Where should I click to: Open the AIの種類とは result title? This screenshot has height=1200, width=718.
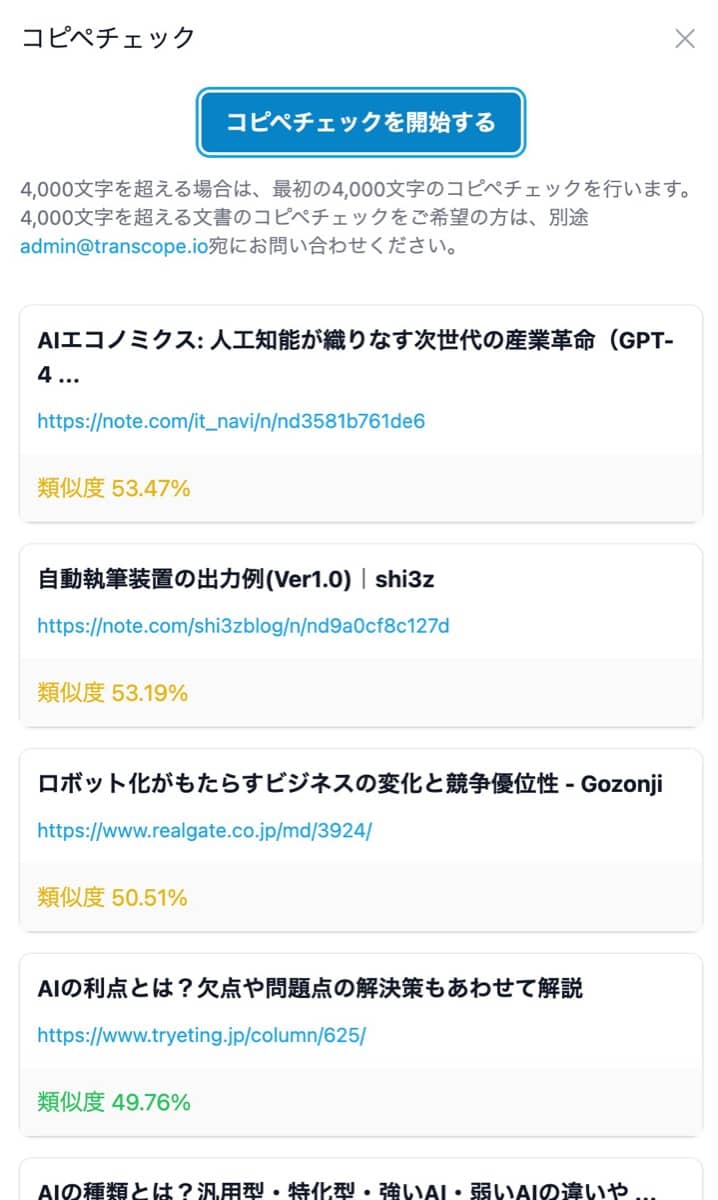[x=346, y=1190]
